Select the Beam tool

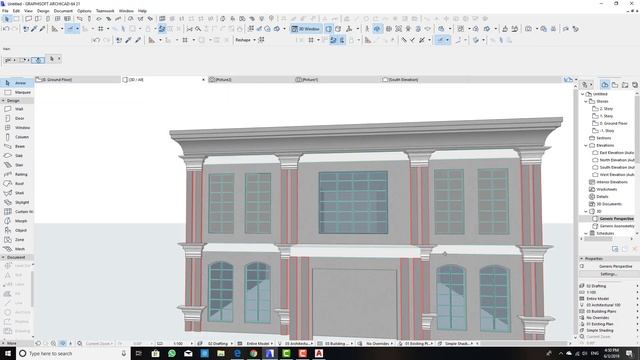click(16, 146)
